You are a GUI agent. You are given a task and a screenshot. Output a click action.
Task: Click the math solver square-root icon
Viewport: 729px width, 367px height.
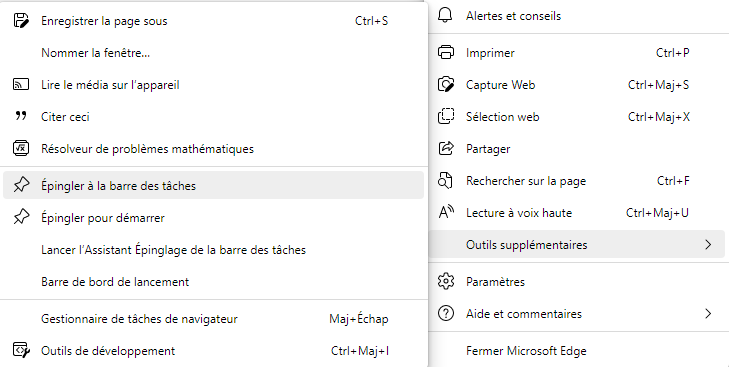tap(21, 148)
